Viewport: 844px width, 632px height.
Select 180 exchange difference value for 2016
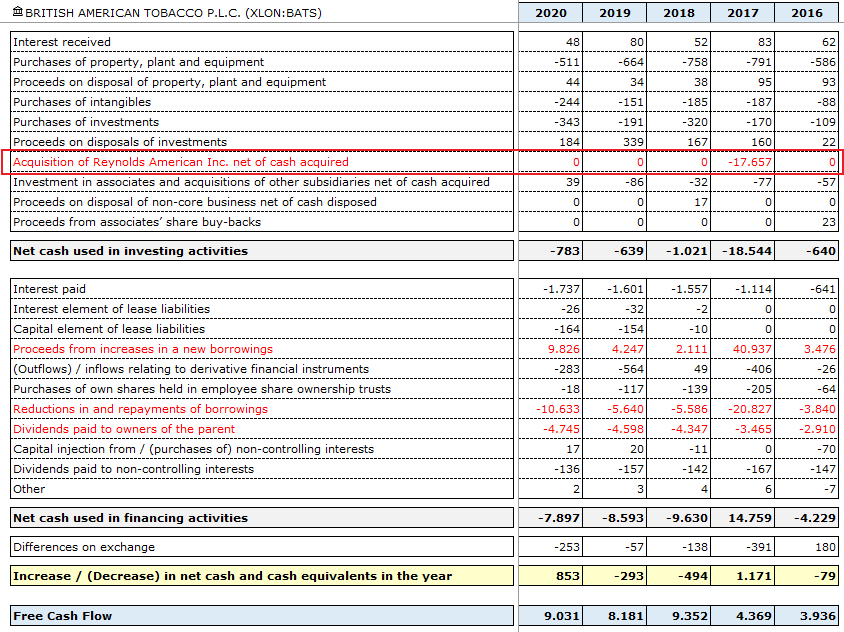(825, 547)
